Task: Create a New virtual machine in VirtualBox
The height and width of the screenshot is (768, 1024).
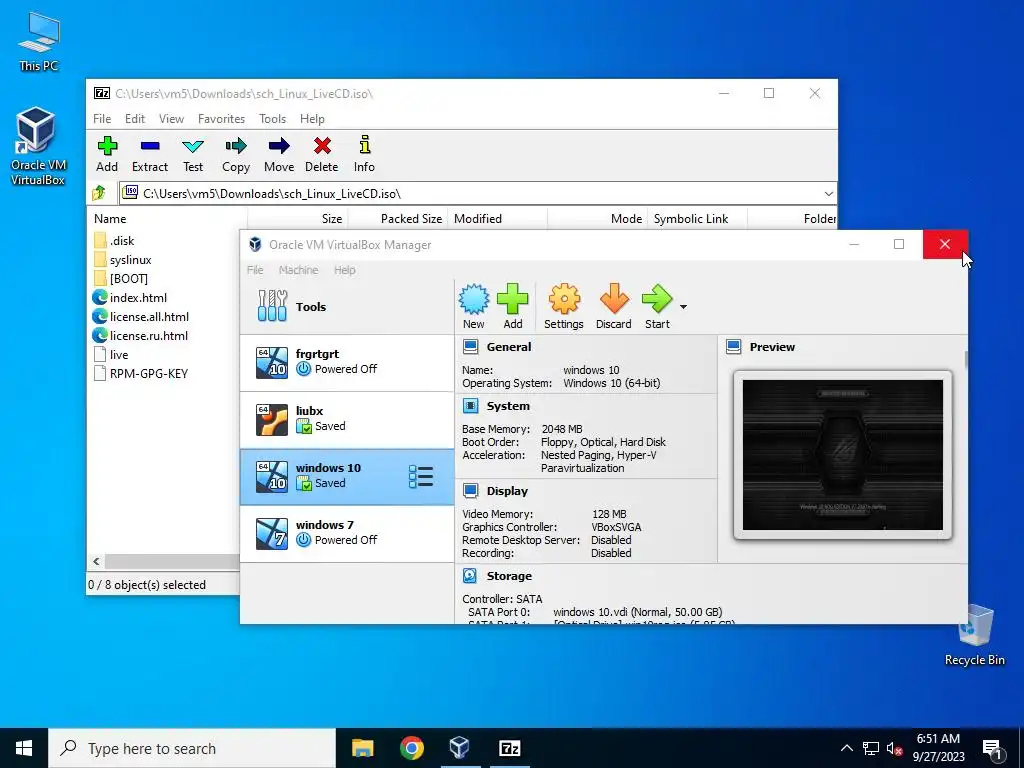Action: click(473, 306)
